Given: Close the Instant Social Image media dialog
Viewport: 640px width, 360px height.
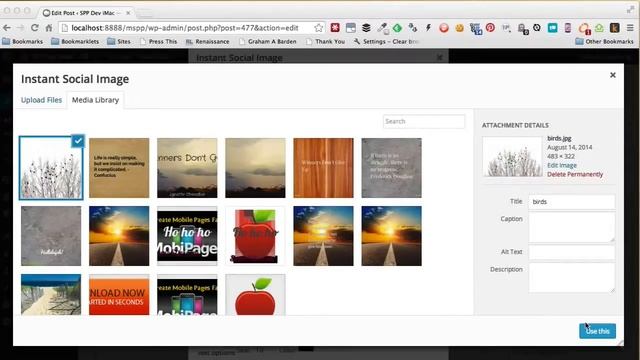Looking at the screenshot, I should click(x=613, y=75).
